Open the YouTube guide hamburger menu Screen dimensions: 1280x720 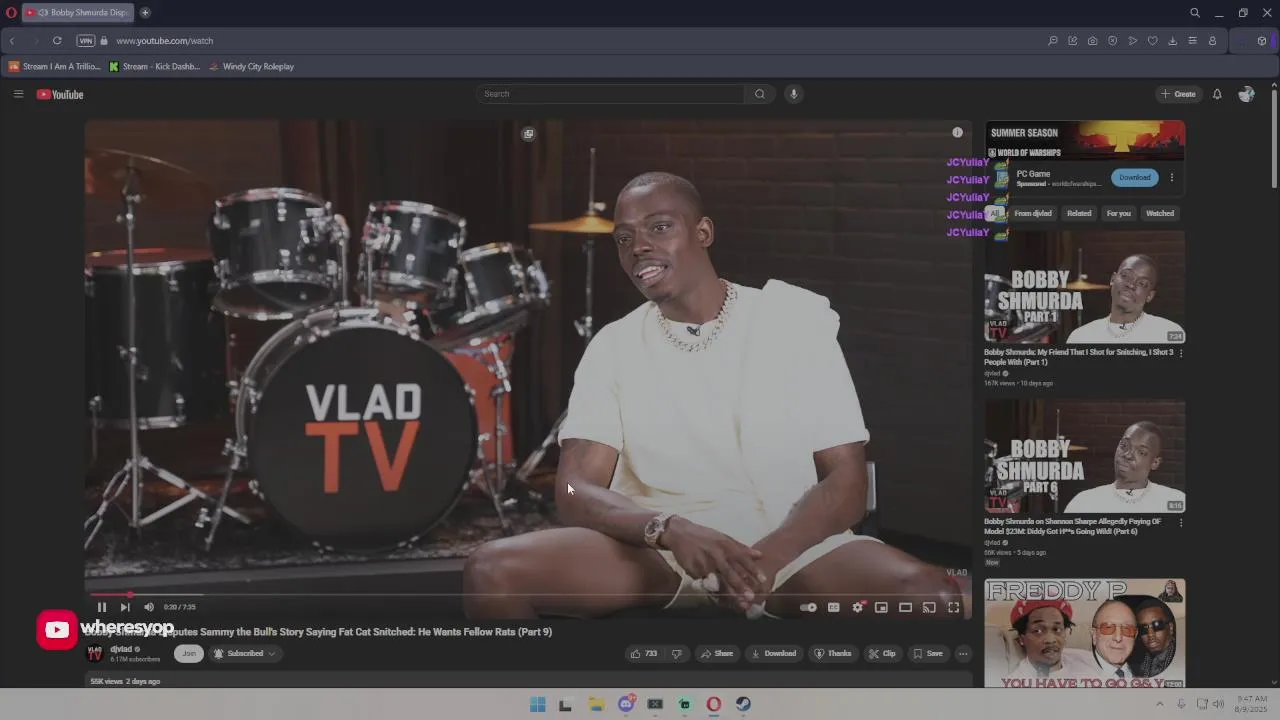(x=18, y=94)
